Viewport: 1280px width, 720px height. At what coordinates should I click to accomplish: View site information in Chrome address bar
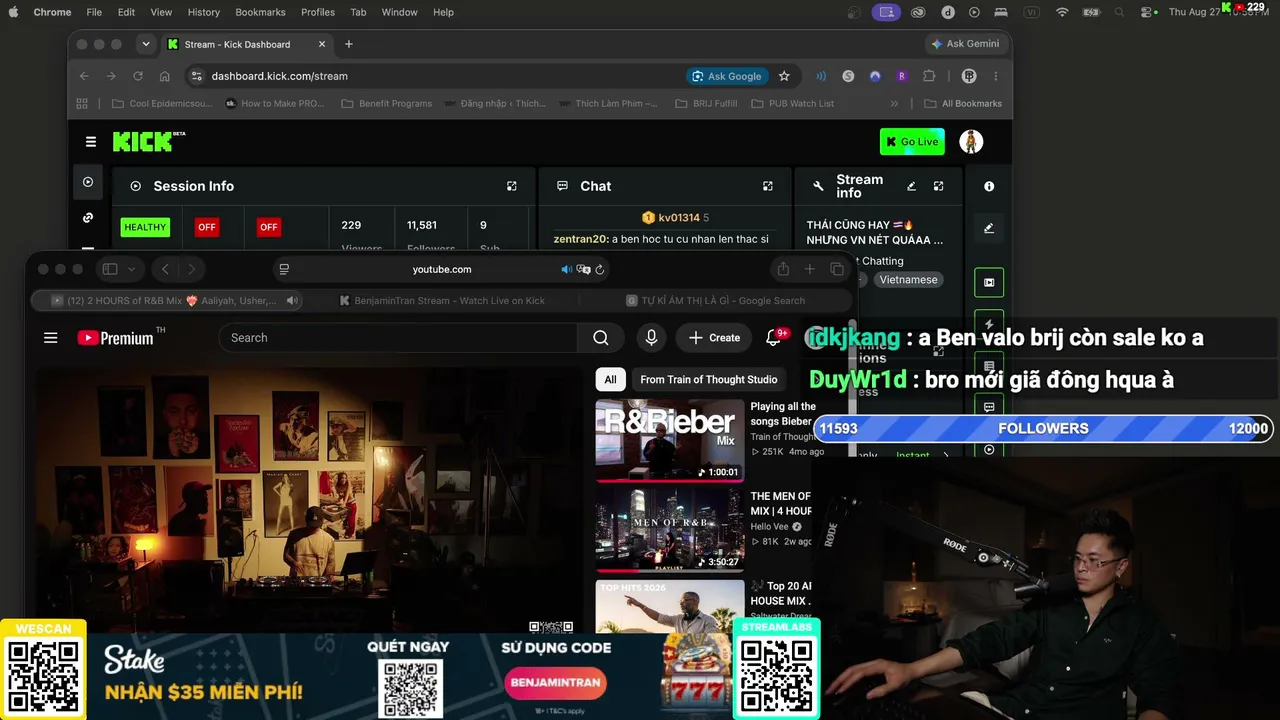click(196, 76)
